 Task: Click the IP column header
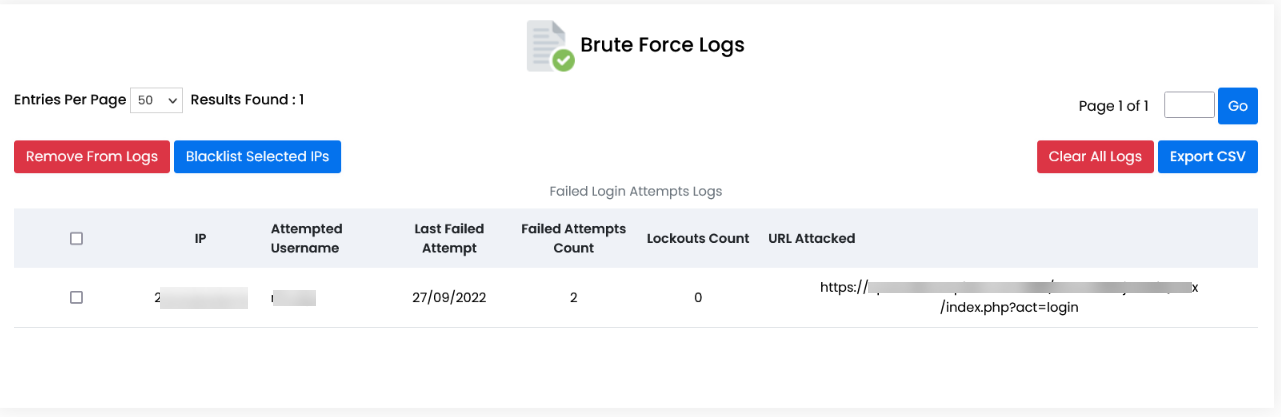200,238
